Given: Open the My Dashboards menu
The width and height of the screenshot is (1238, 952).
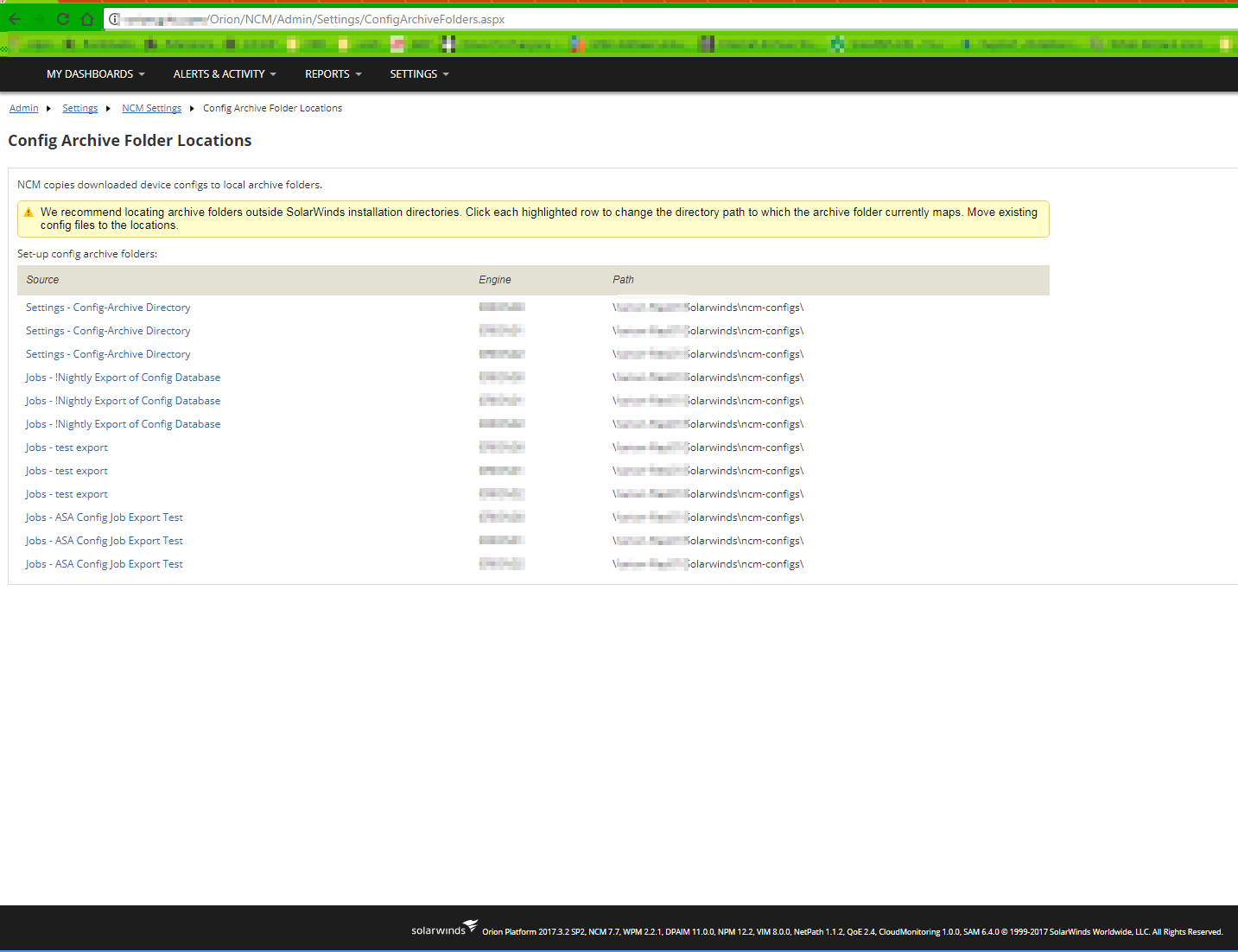Looking at the screenshot, I should (x=96, y=74).
